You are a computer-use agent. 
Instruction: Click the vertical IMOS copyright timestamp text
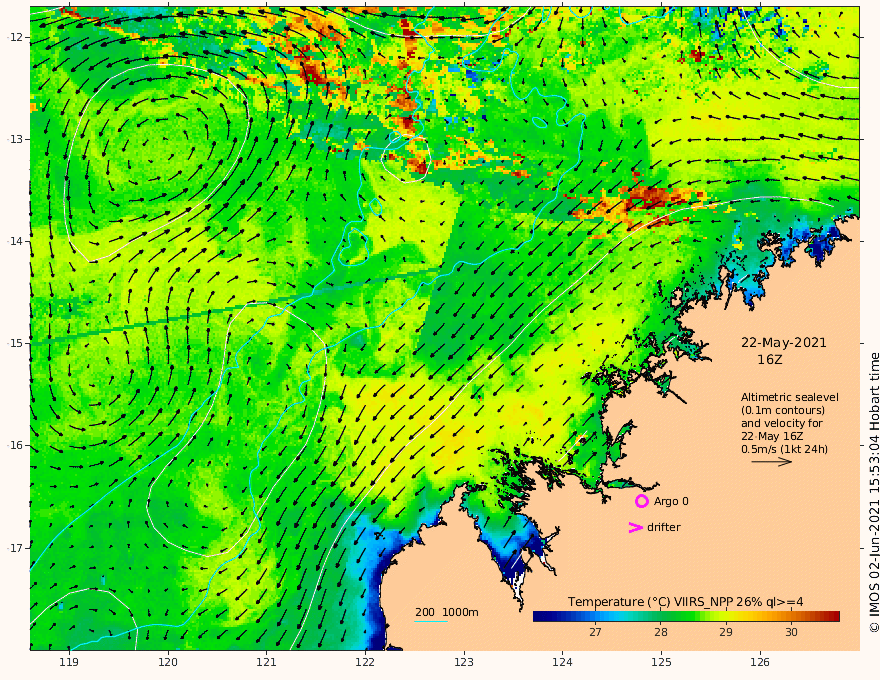[x=874, y=493]
